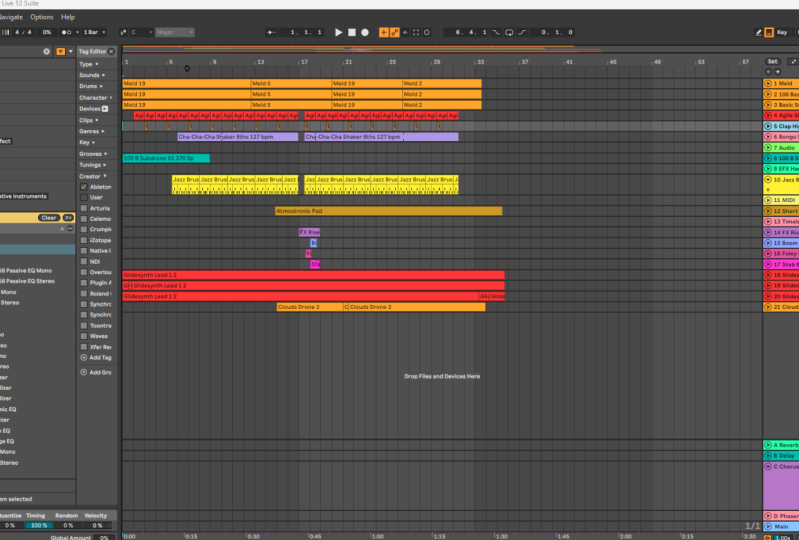Click the Re-enable Automation arrow icon
The width and height of the screenshot is (799, 540).
405,32
